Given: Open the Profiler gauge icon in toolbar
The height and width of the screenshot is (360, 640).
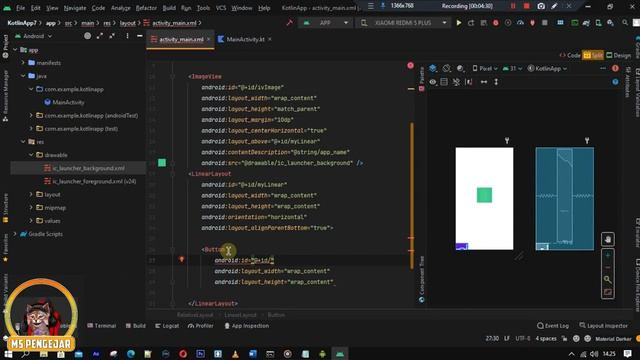Looking at the screenshot, I should coord(520,23).
